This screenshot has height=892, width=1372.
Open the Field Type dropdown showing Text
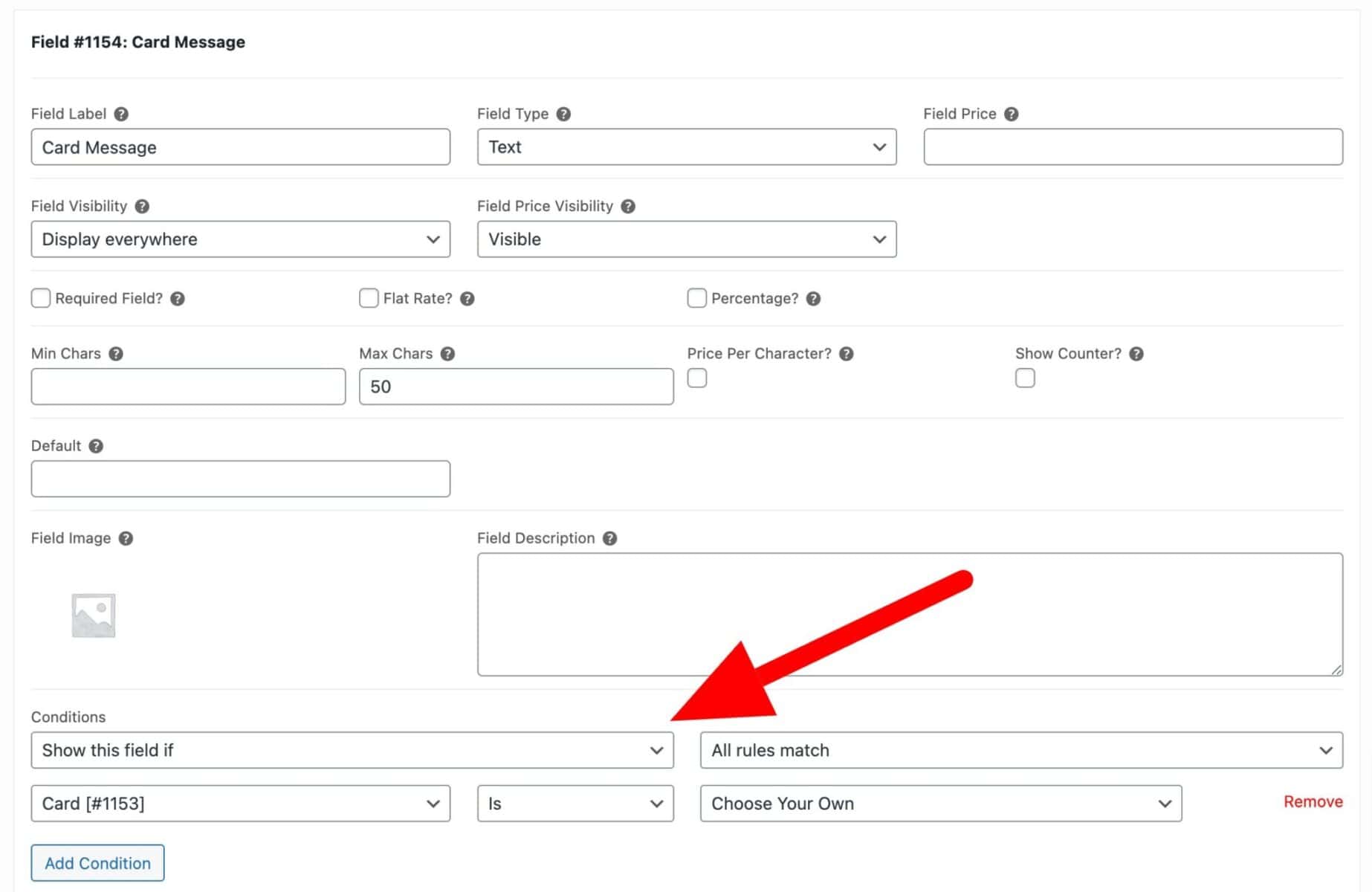pos(687,146)
